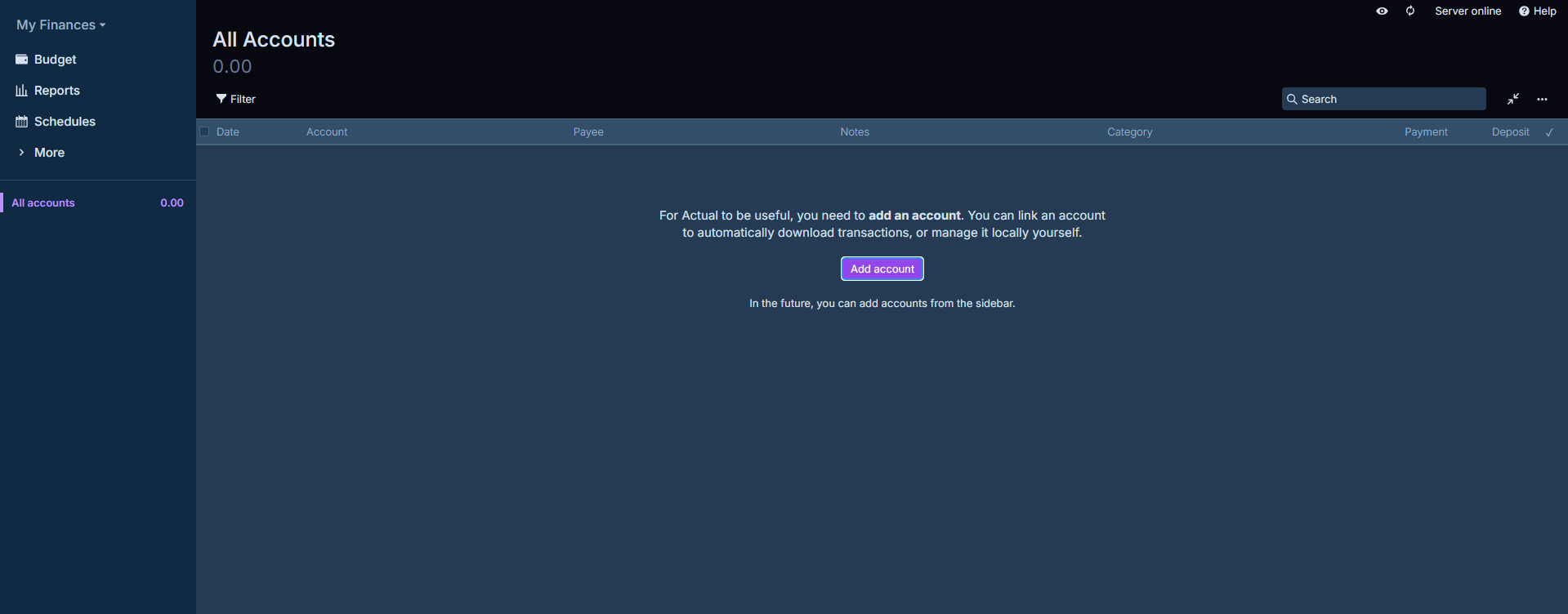The height and width of the screenshot is (614, 1568).
Task: Click the Server online status
Action: point(1467,11)
